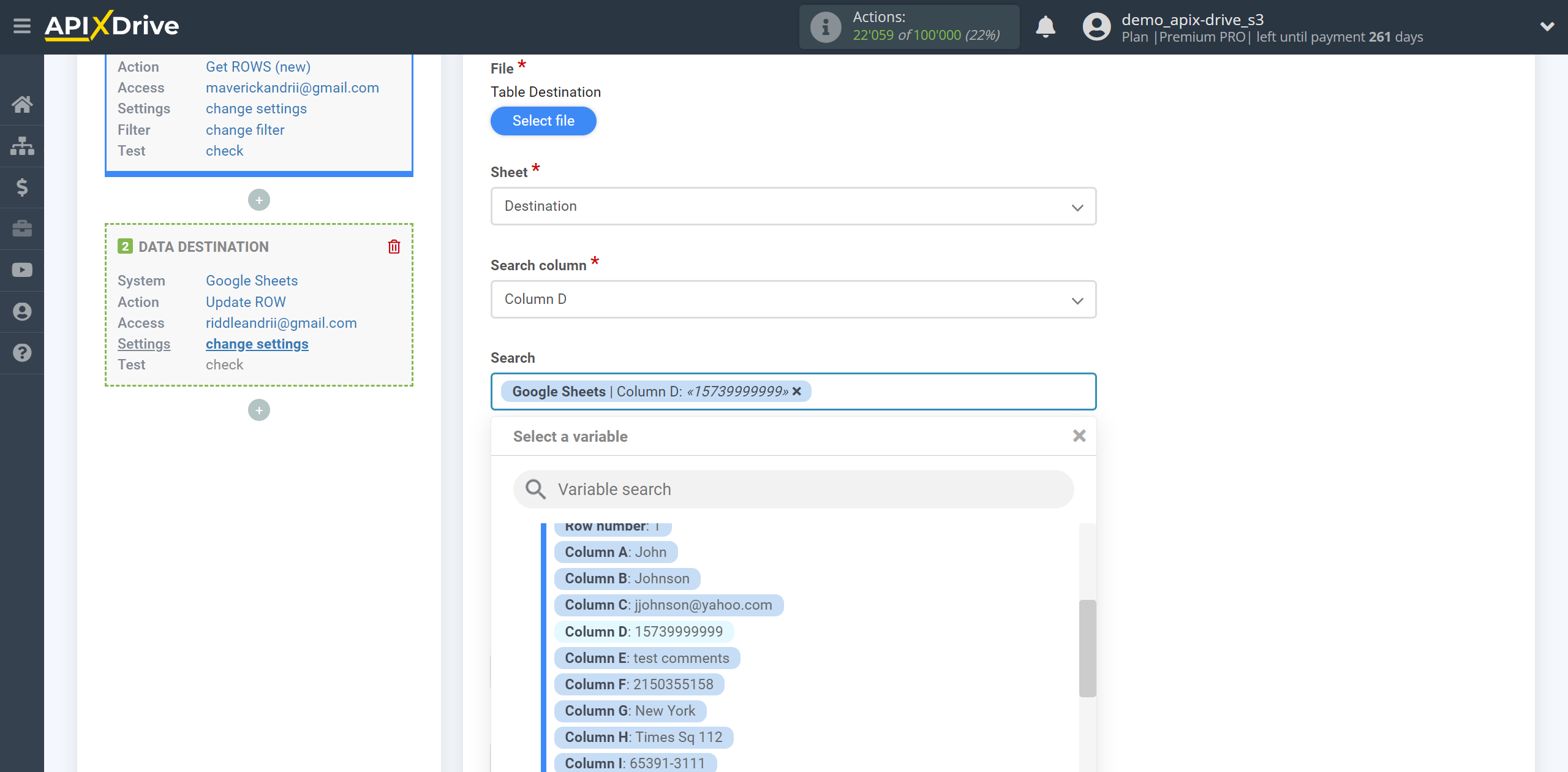This screenshot has height=772, width=1568.
Task: Click the ApiX-Drive logo
Action: [x=111, y=26]
